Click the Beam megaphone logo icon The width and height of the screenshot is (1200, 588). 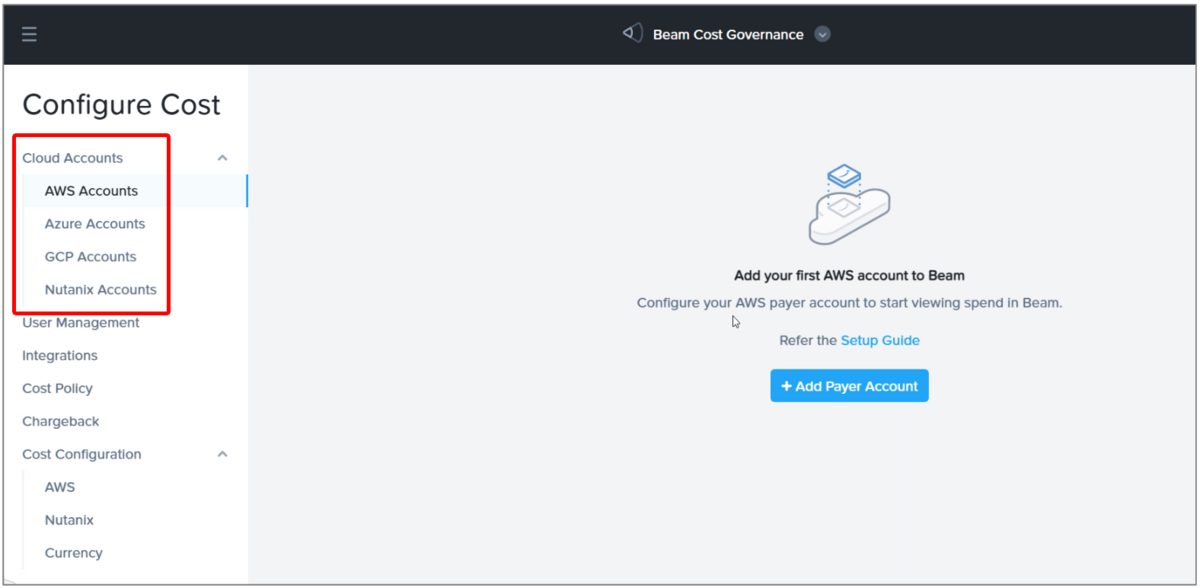tap(632, 34)
